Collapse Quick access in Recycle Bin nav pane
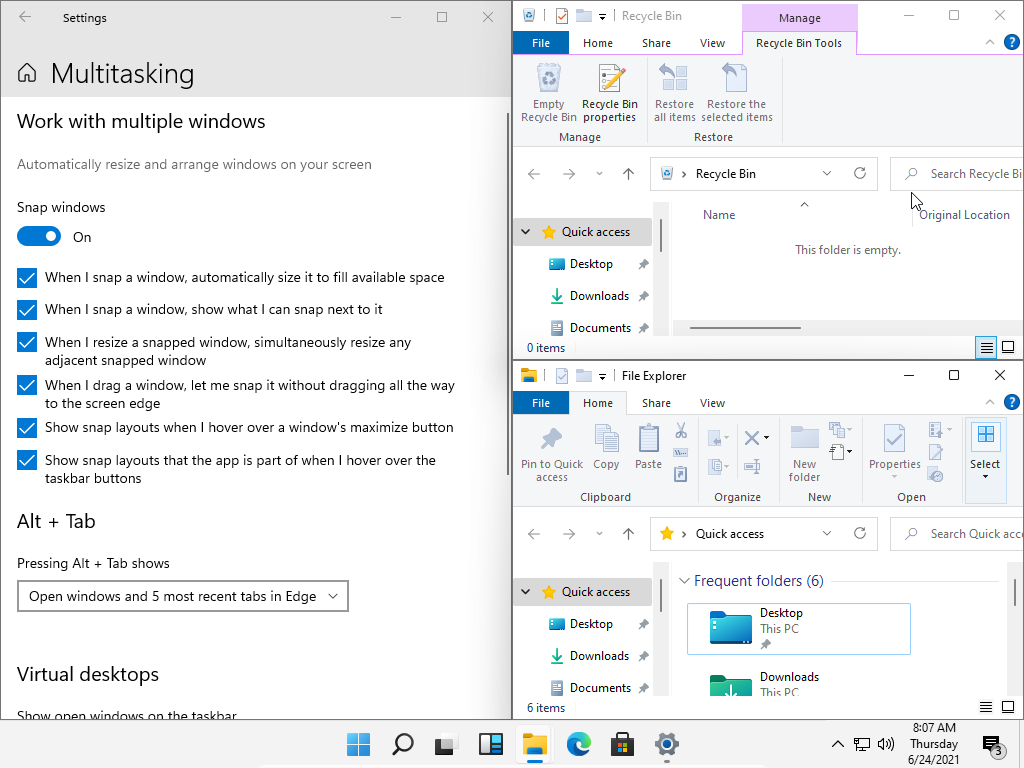The image size is (1024, 768). click(x=526, y=232)
